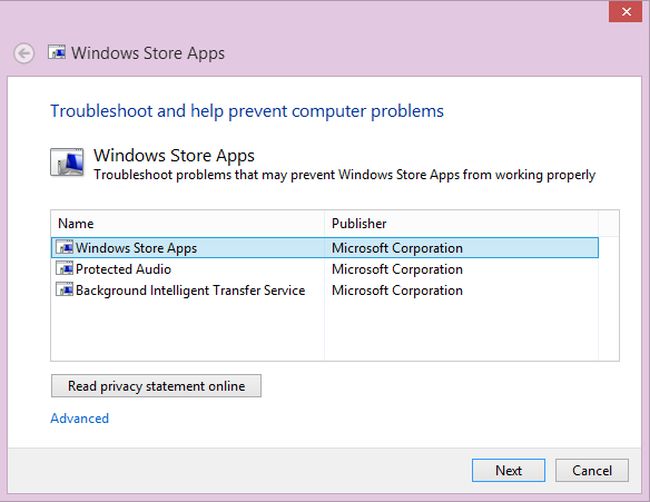650x502 pixels.
Task: Click the large Windows Store Apps troubleshooter icon
Action: [x=67, y=162]
